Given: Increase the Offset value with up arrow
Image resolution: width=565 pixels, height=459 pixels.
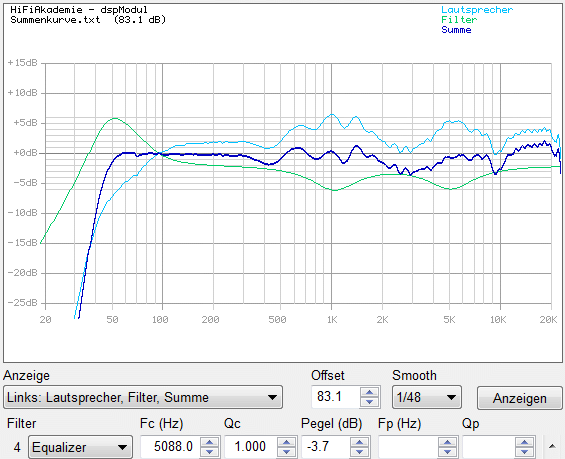Looking at the screenshot, I should (369, 392).
